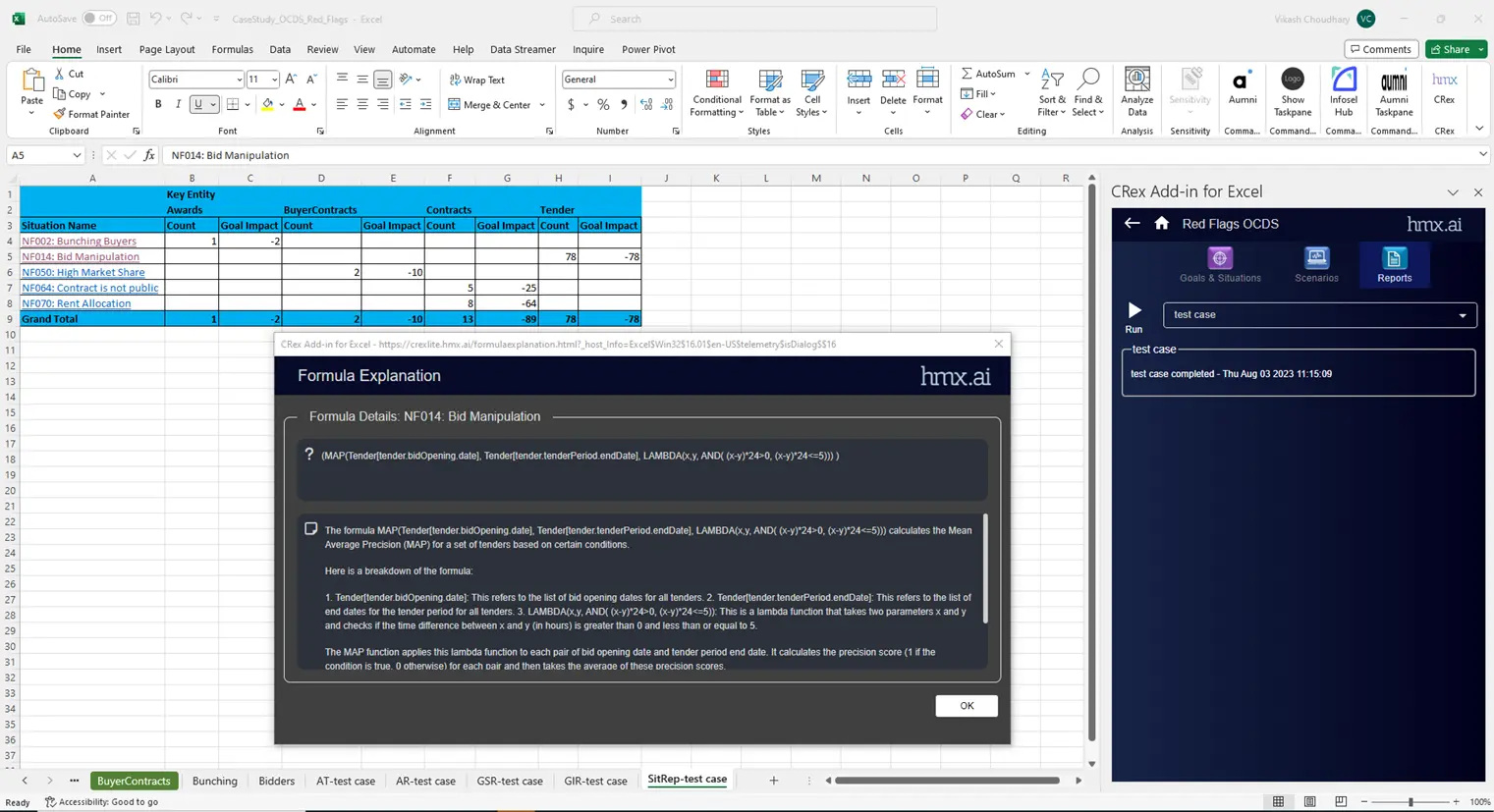The width and height of the screenshot is (1494, 812).
Task: Open Scenarios in CRex pane
Action: tap(1316, 265)
